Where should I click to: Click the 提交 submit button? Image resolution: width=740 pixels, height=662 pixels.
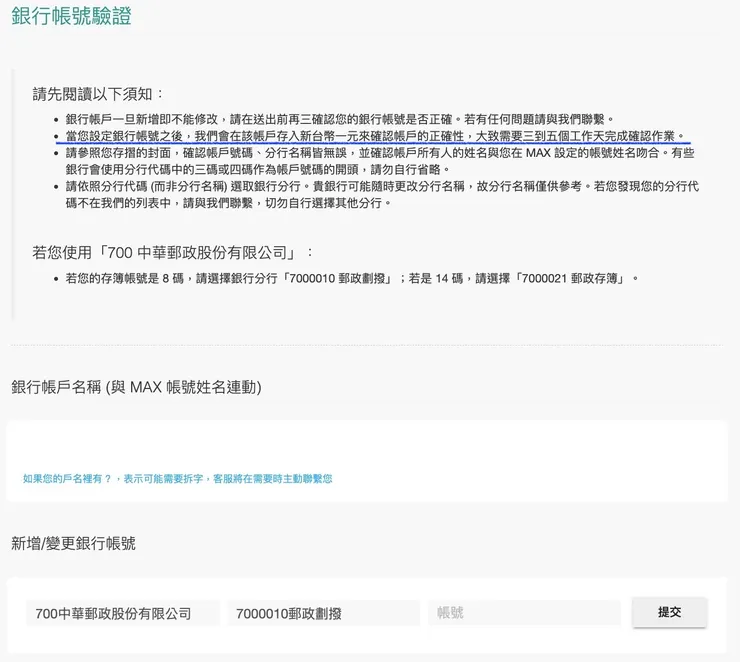tap(669, 612)
